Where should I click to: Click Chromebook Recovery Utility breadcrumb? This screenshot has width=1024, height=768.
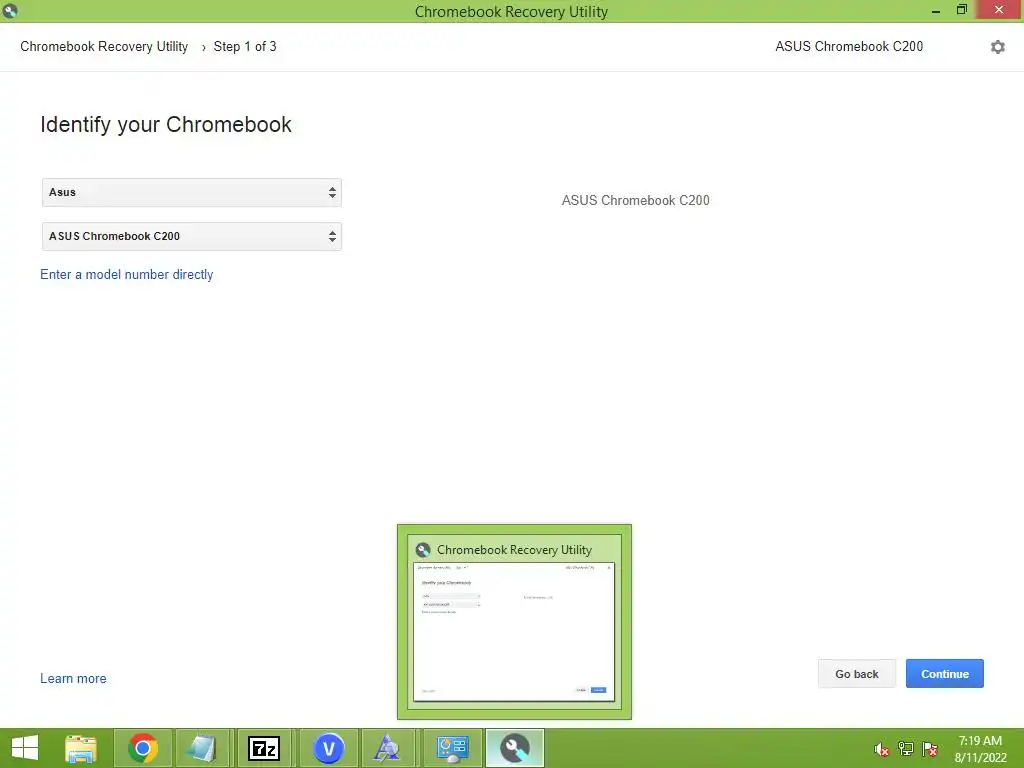pyautogui.click(x=104, y=46)
